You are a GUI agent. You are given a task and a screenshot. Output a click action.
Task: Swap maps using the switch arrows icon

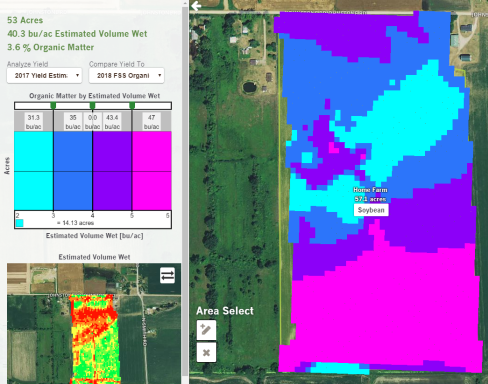(x=167, y=276)
